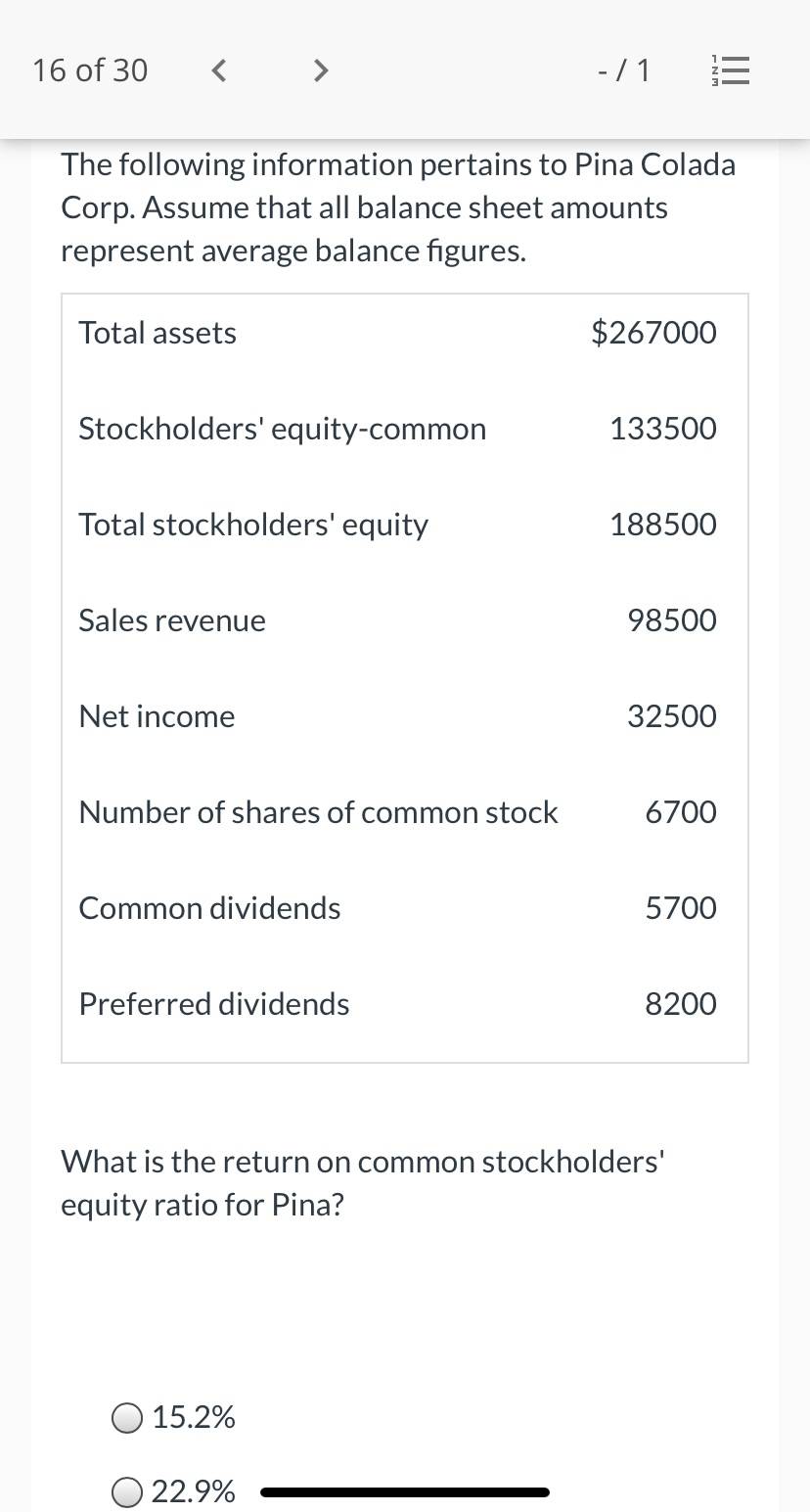This screenshot has width=810, height=1512.
Task: Click the 133500 common equity value
Action: click(663, 429)
